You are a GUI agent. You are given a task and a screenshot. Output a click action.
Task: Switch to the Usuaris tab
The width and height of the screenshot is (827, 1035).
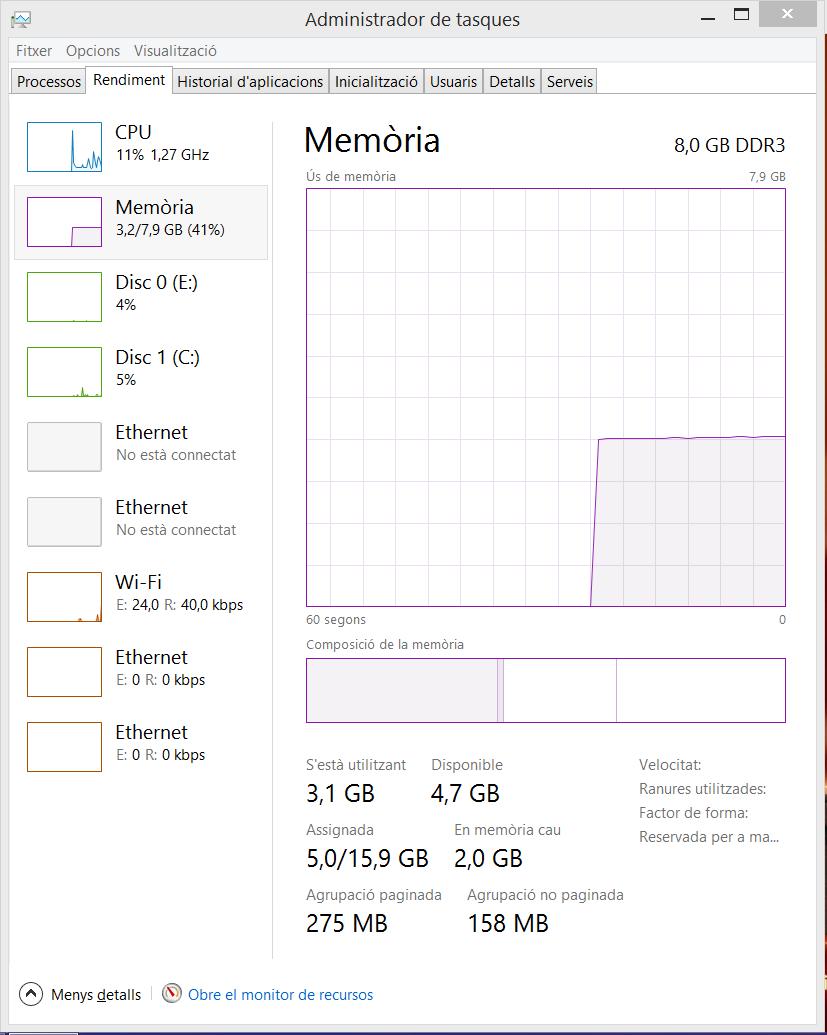(453, 82)
